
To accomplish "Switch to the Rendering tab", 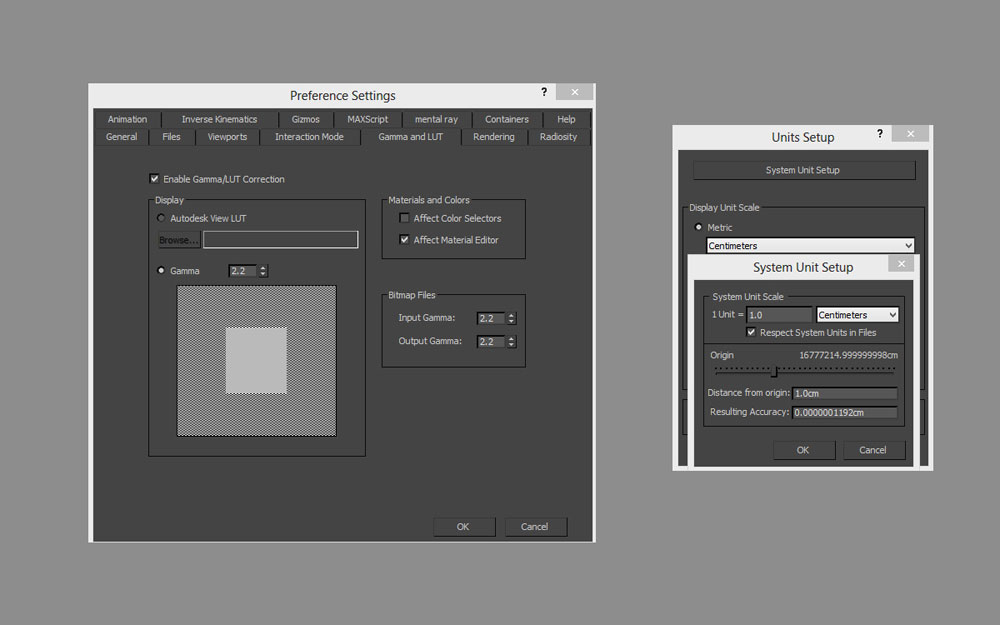I will pyautogui.click(x=493, y=137).
